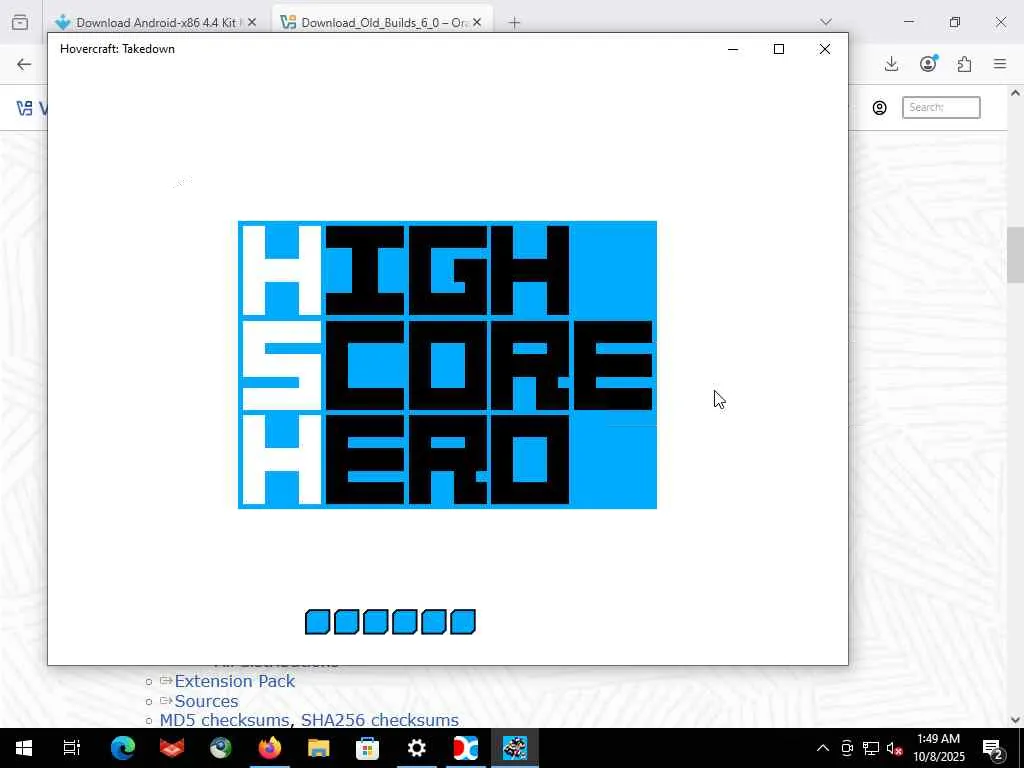The height and width of the screenshot is (768, 1024).
Task: Show hidden system tray icons
Action: click(x=823, y=748)
